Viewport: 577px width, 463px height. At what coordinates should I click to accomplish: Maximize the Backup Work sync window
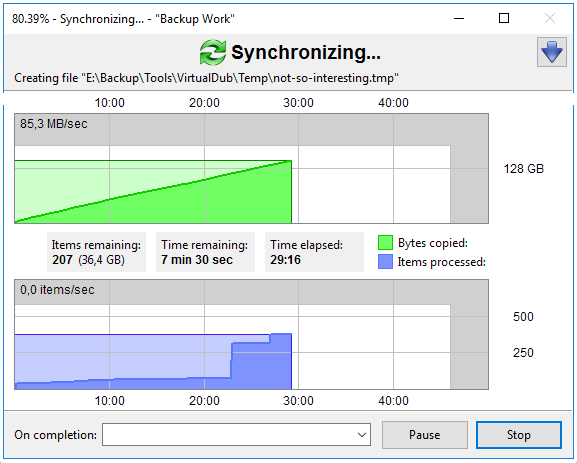pyautogui.click(x=504, y=18)
